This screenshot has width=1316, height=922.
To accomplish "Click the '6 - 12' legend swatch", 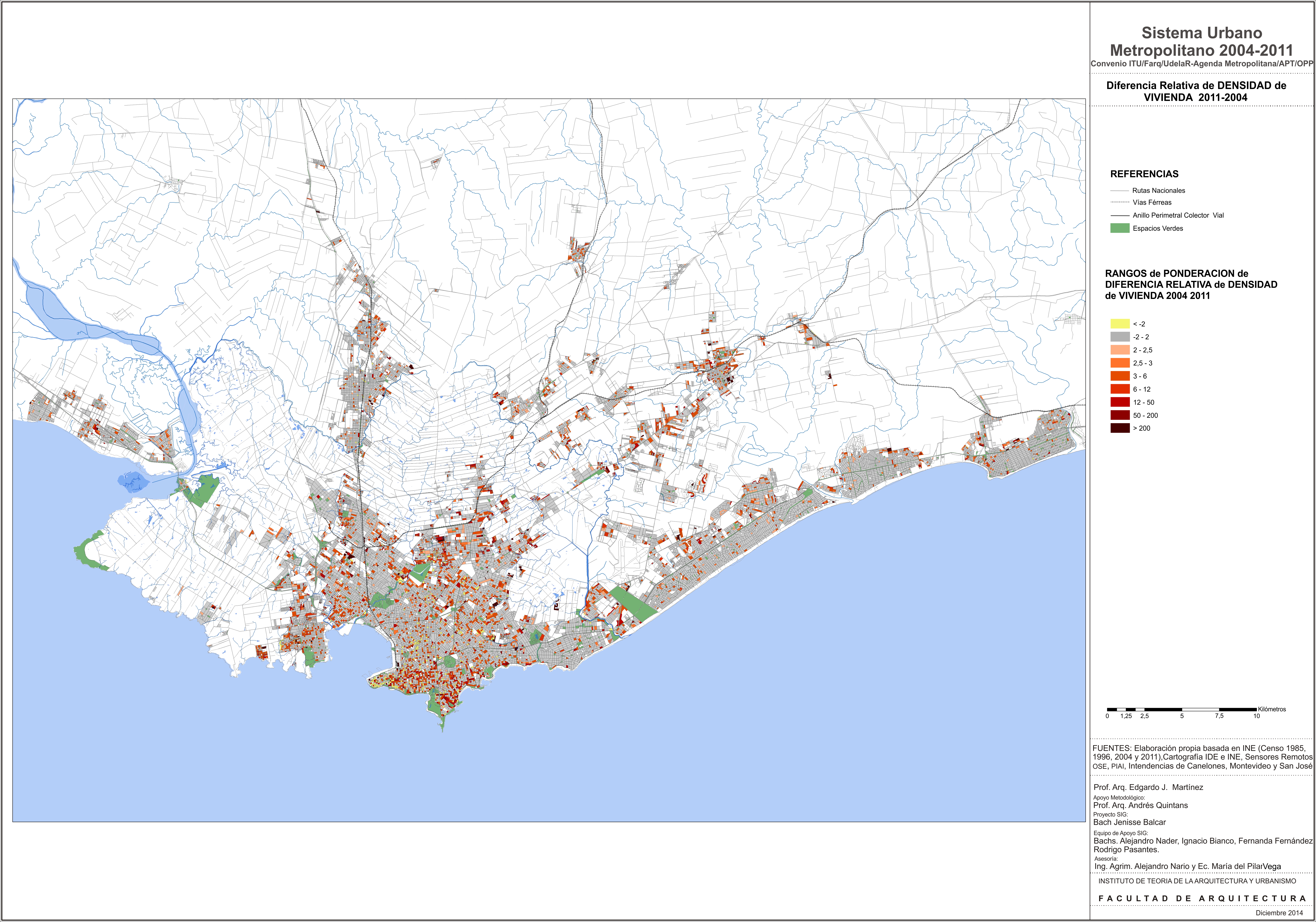I will tap(1120, 389).
